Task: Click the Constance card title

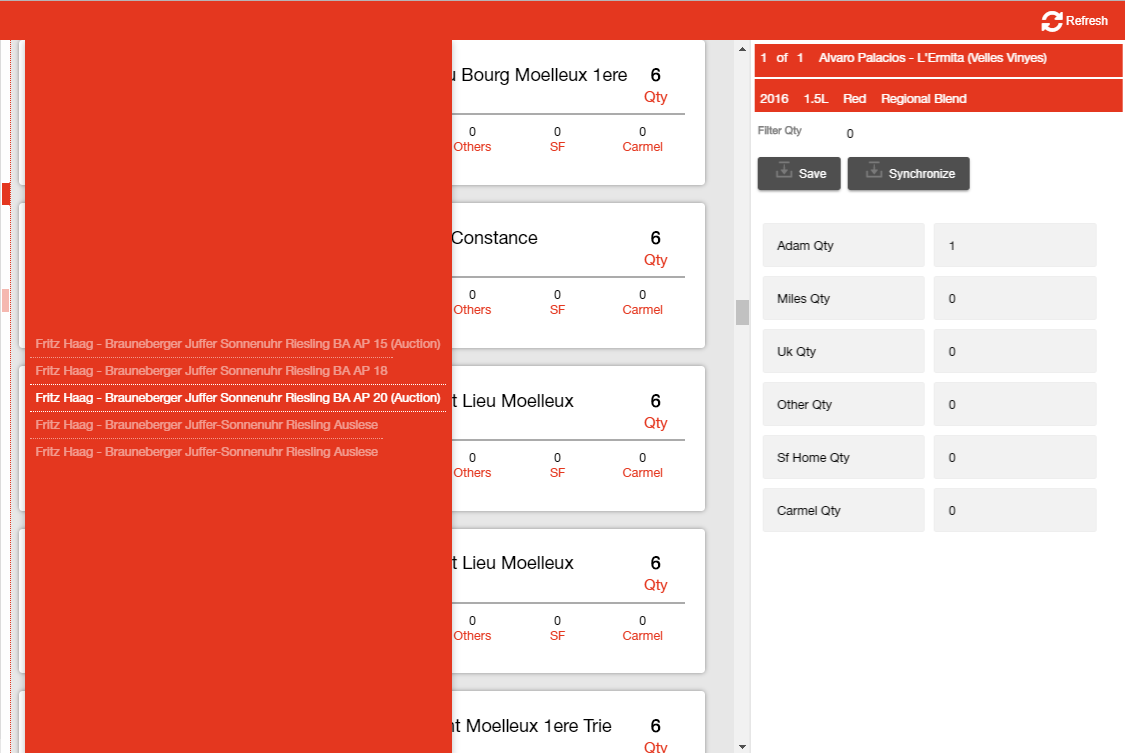Action: tap(494, 238)
